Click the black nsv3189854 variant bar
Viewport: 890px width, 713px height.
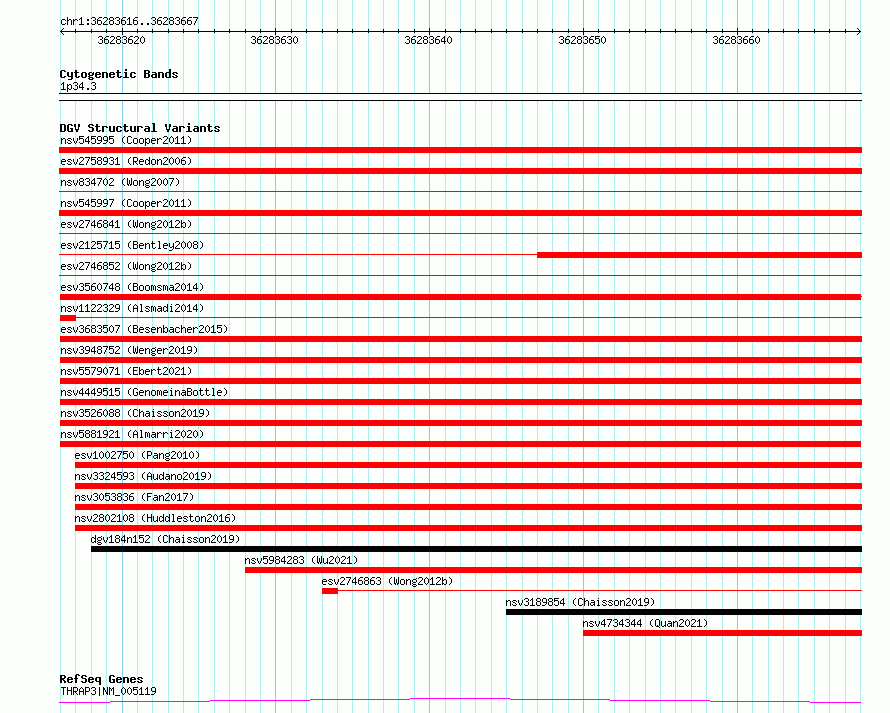pyautogui.click(x=684, y=612)
